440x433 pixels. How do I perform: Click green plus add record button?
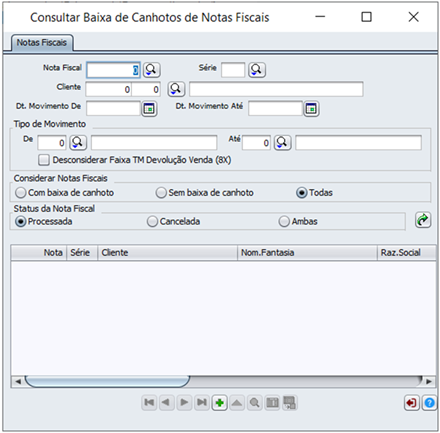point(219,403)
